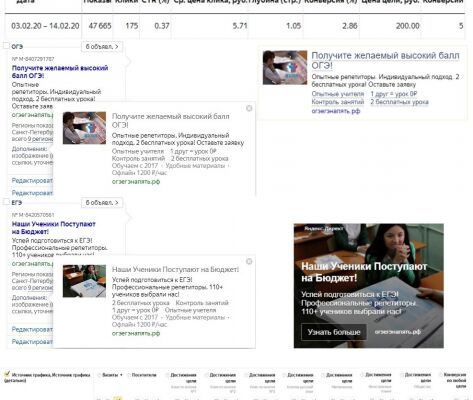473x400 pixels.
Task: Click 1 друг = урок 0₽ sitelink in right preview
Action: 394,94
